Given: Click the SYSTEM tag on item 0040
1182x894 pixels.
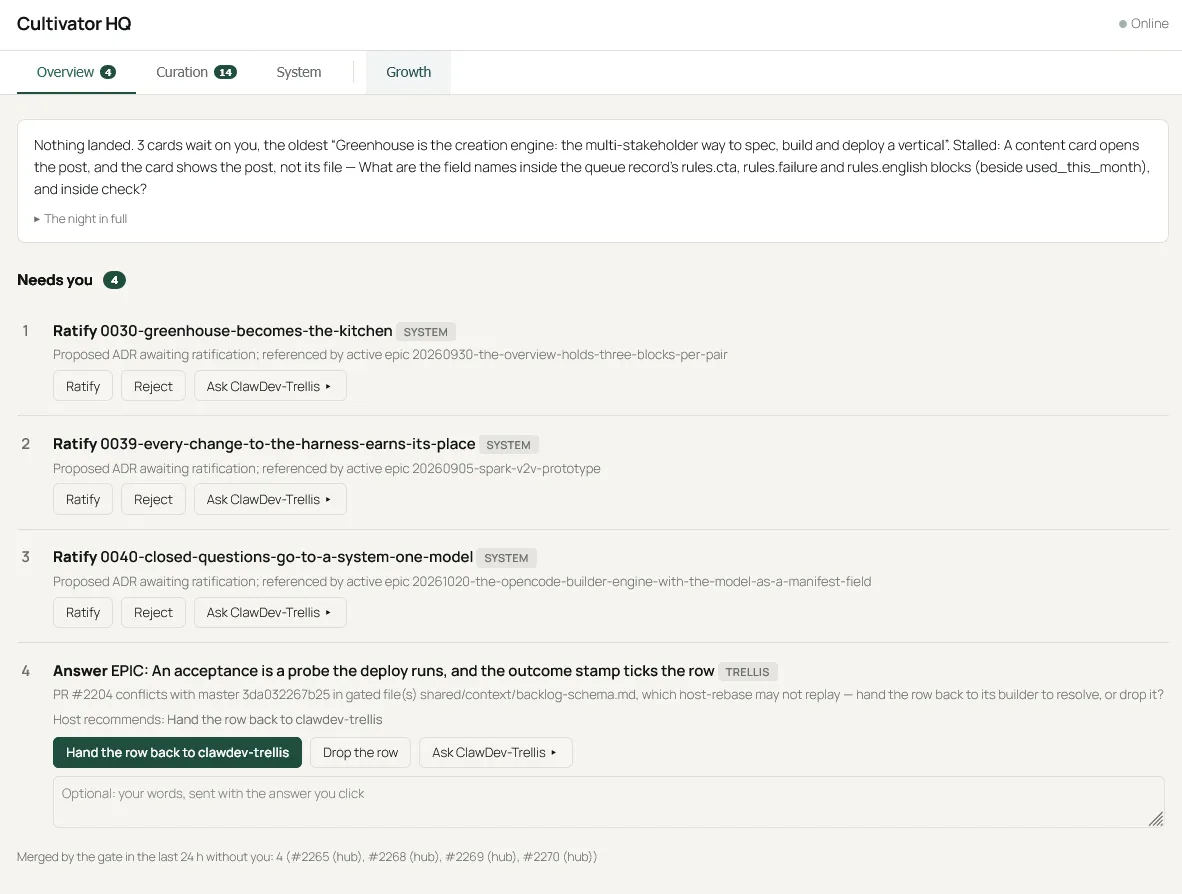Looking at the screenshot, I should tap(506, 558).
